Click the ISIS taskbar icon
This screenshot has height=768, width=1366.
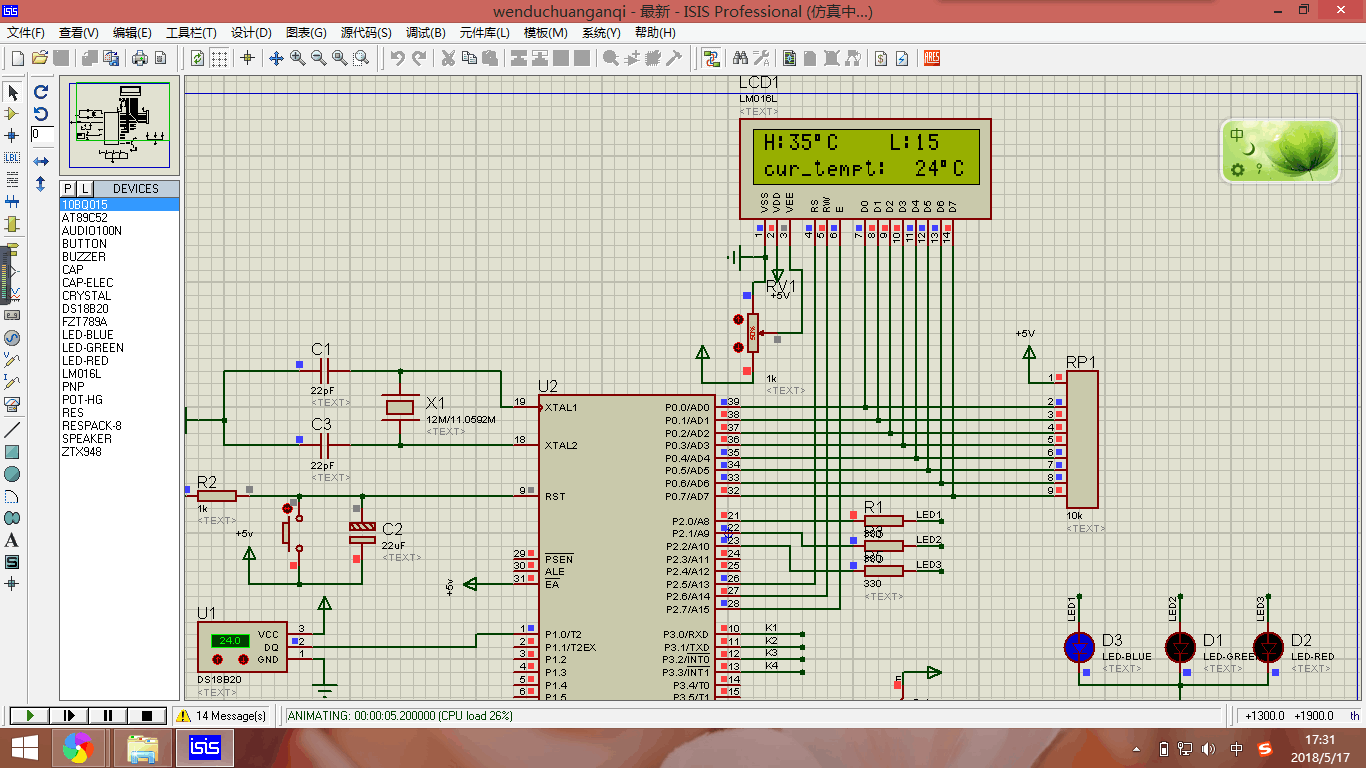[204, 748]
